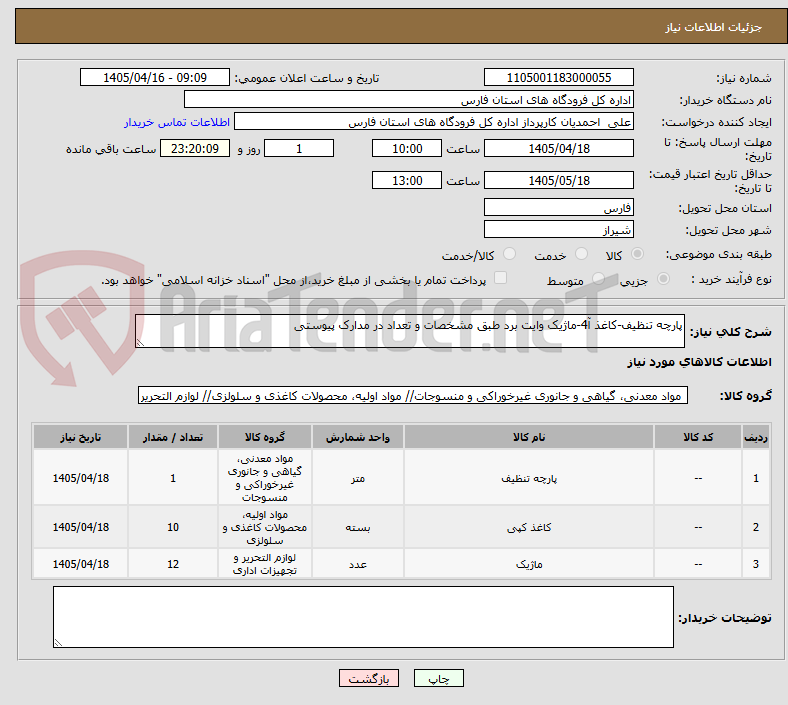The width and height of the screenshot is (788, 705).
Task: Select the کالا/خدمت radio button
Action: coord(509,254)
